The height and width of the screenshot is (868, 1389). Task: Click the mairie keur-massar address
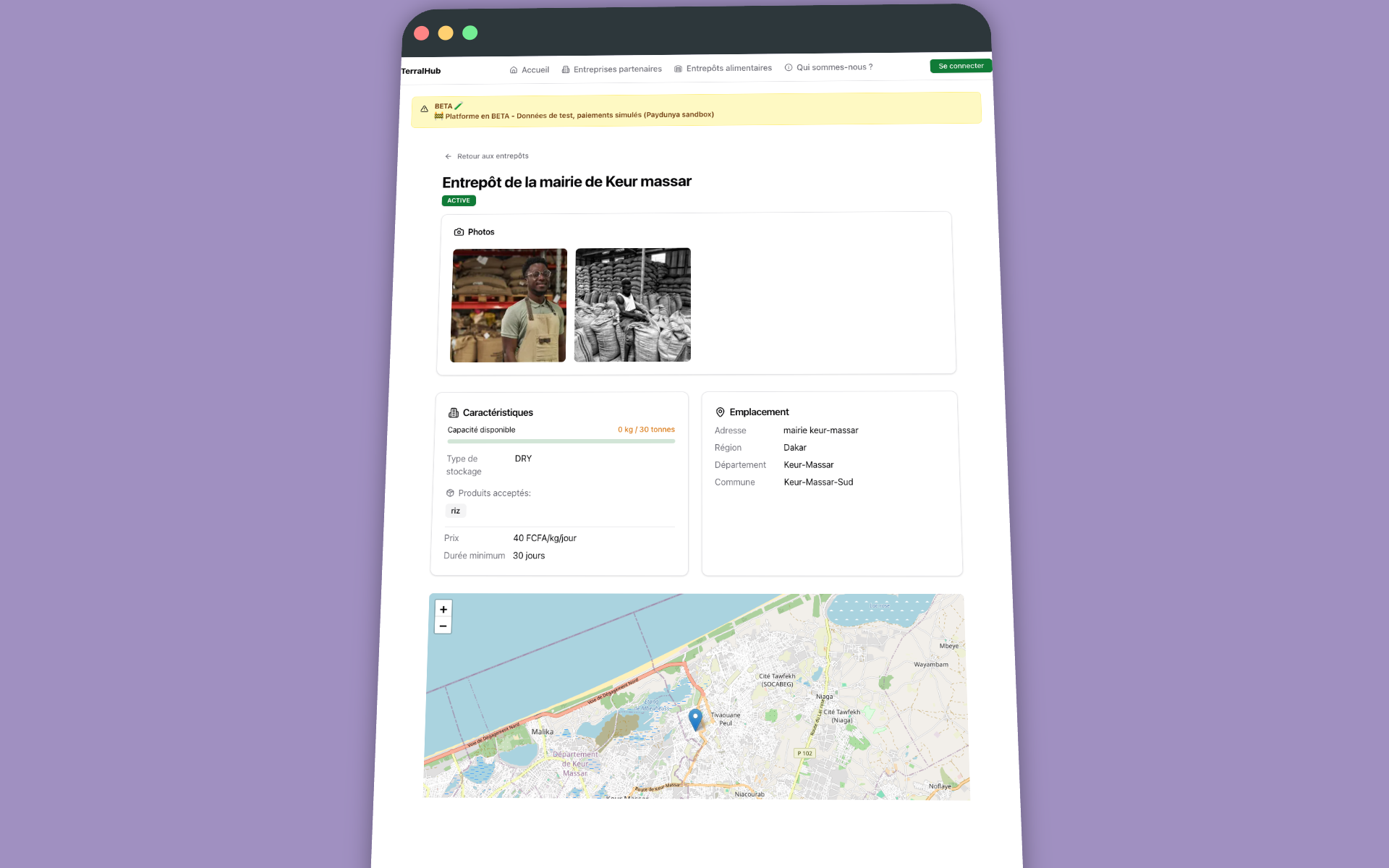pyautogui.click(x=820, y=430)
